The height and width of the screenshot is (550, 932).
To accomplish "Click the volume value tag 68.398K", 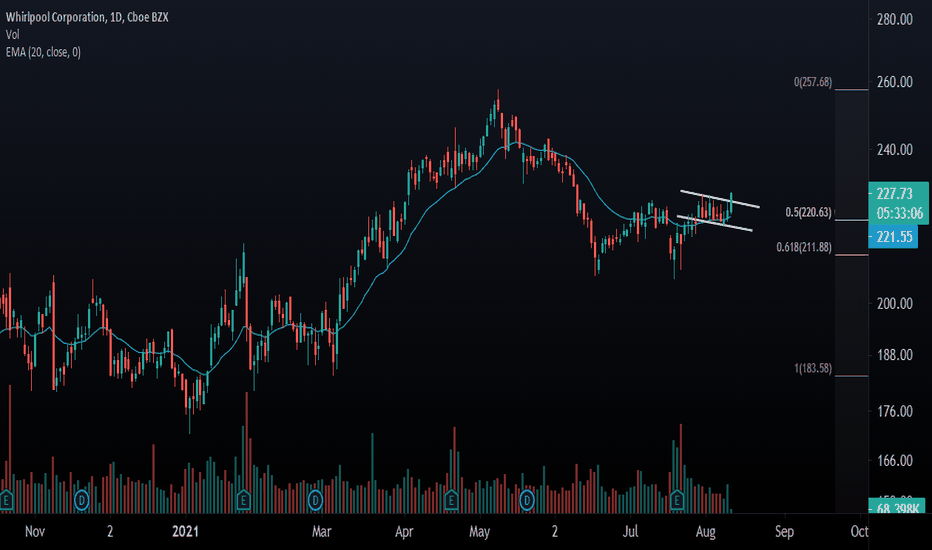I will [898, 507].
